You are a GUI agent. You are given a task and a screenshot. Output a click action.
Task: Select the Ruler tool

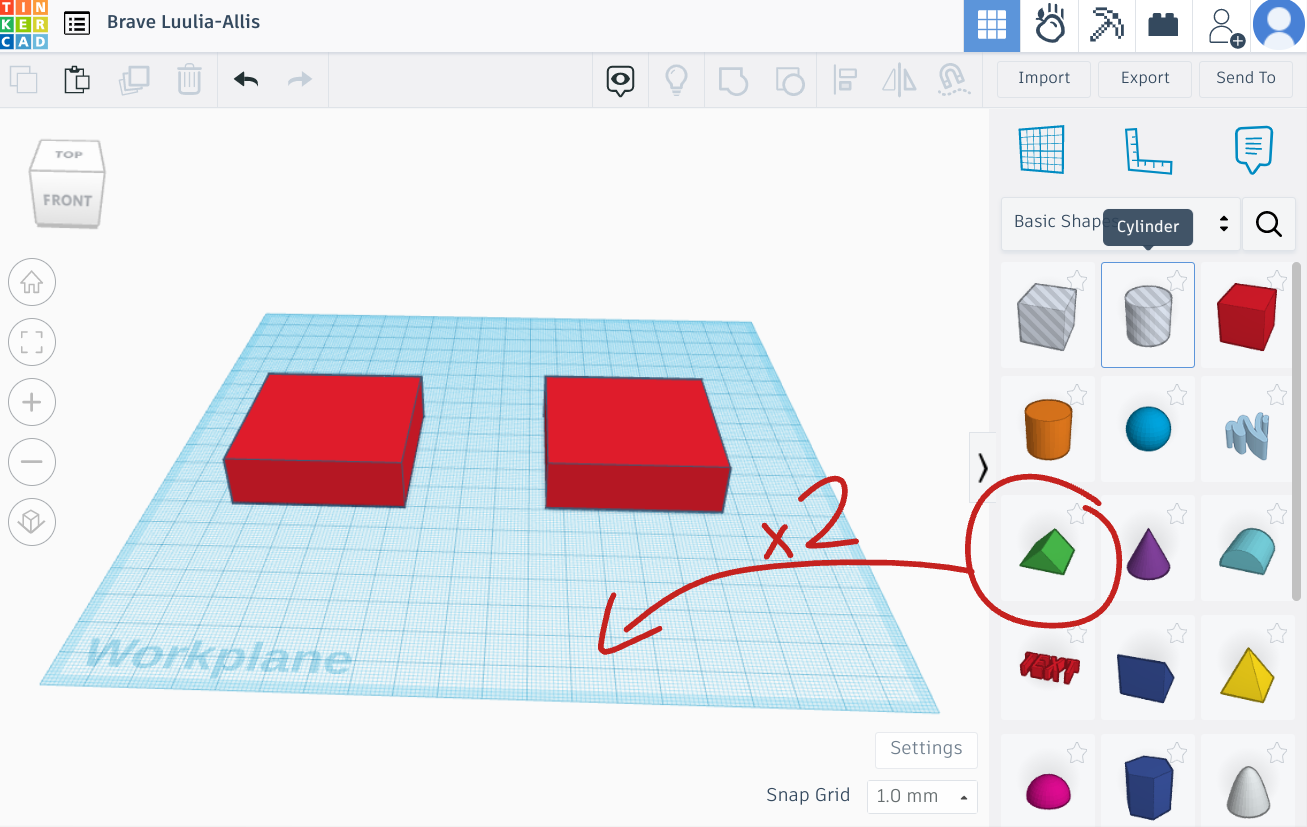pos(1147,150)
